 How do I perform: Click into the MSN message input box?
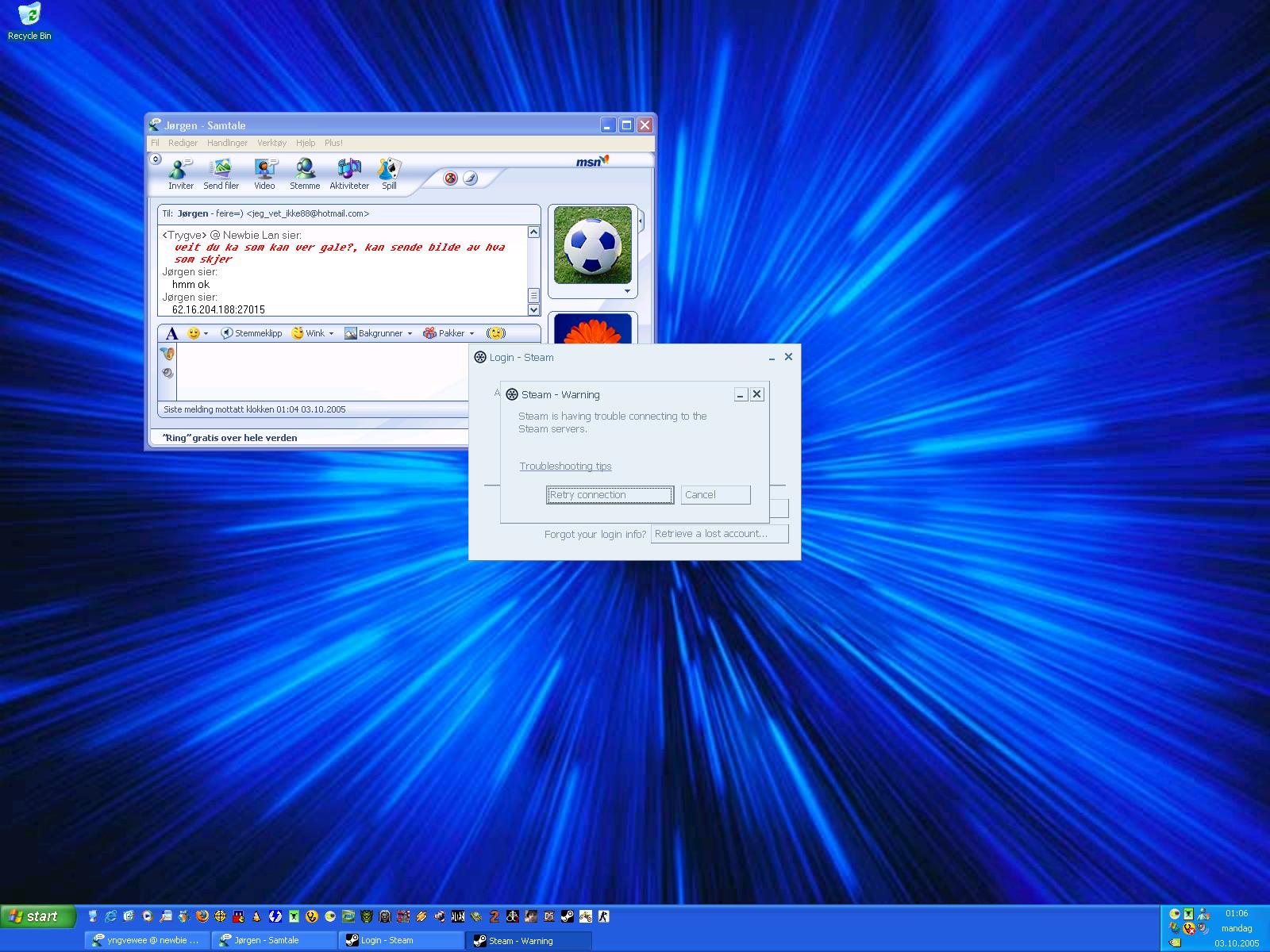322,372
